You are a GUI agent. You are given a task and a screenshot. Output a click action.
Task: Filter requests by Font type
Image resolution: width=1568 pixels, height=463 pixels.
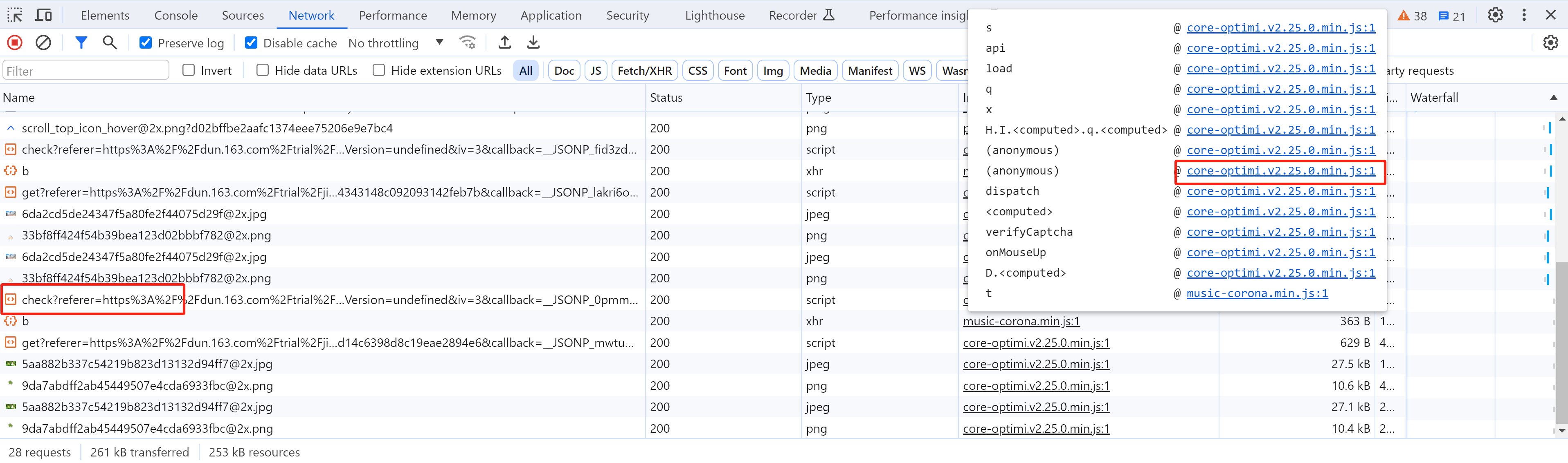coord(735,71)
